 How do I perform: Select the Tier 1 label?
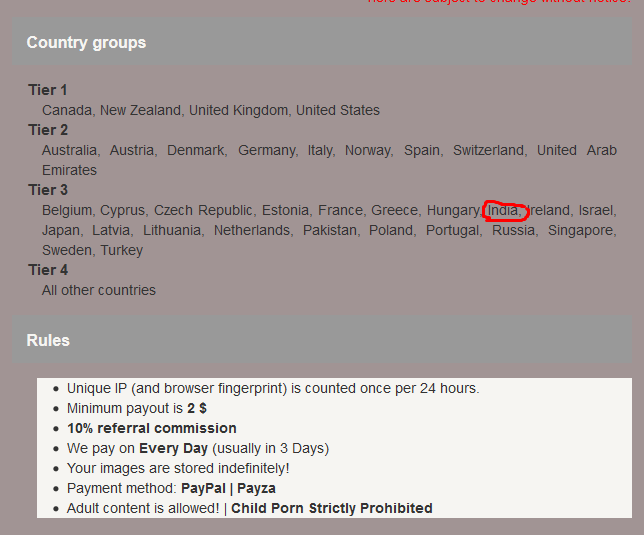pyautogui.click(x=48, y=90)
